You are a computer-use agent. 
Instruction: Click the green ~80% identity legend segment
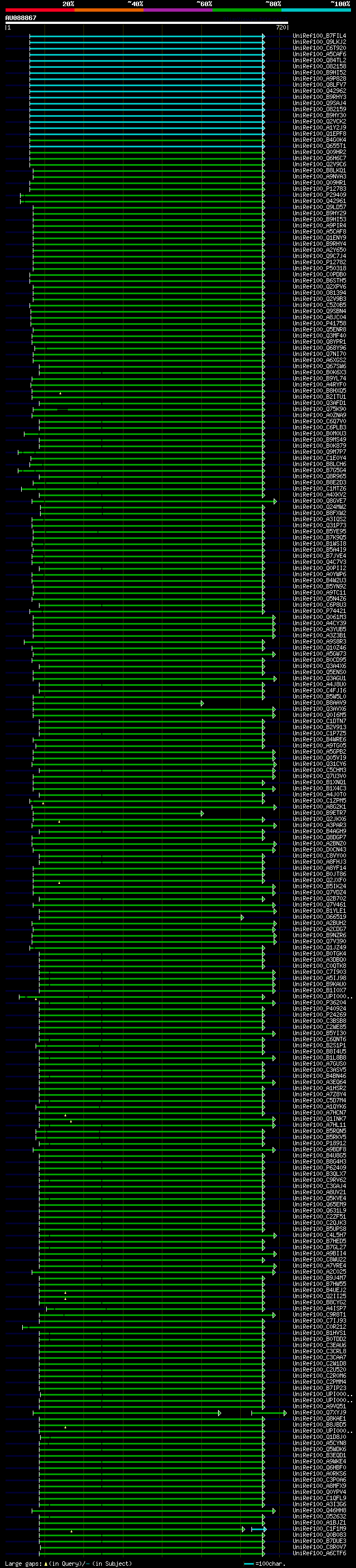(247, 10)
